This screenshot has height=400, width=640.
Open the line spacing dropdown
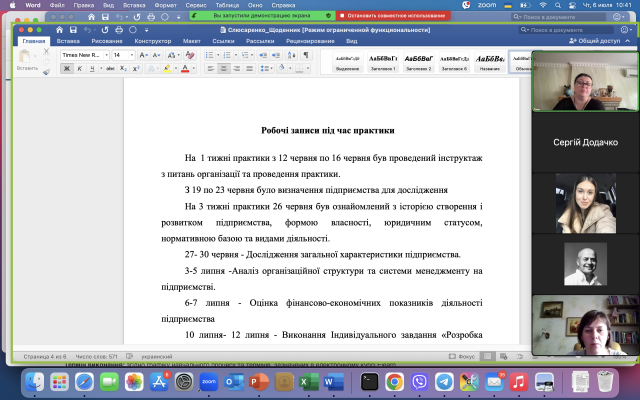[267, 69]
